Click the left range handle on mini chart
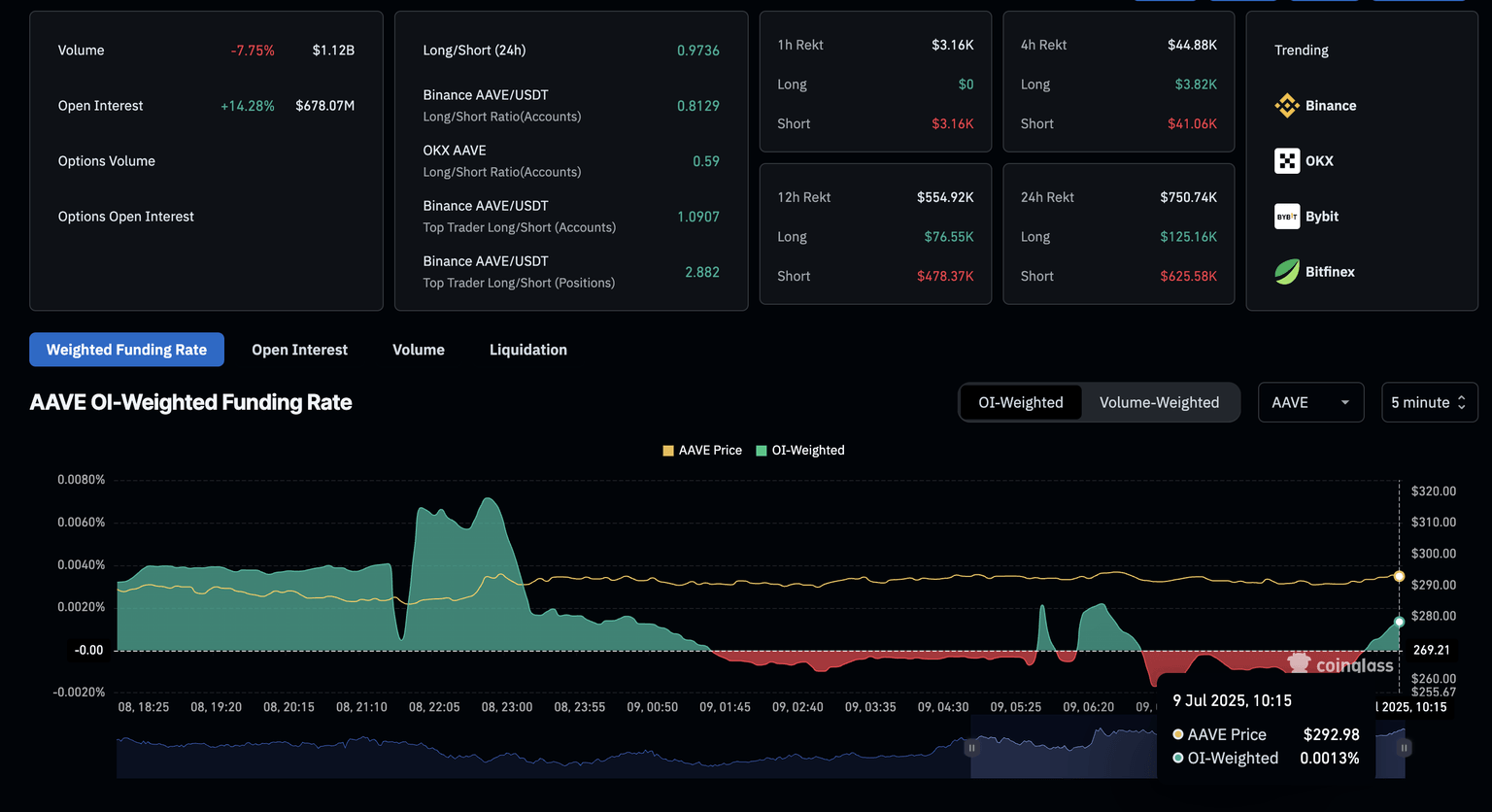 pos(971,748)
